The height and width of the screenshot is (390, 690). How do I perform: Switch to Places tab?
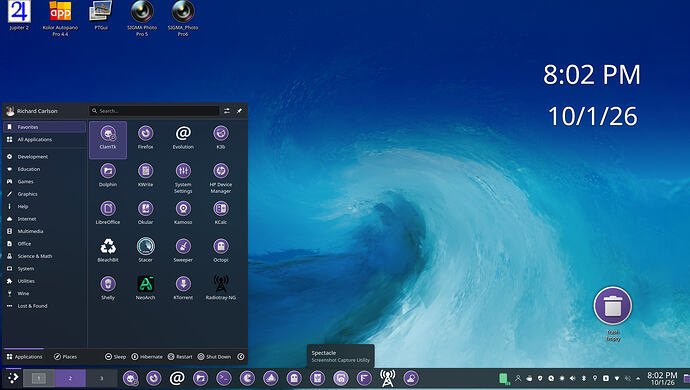(65, 357)
